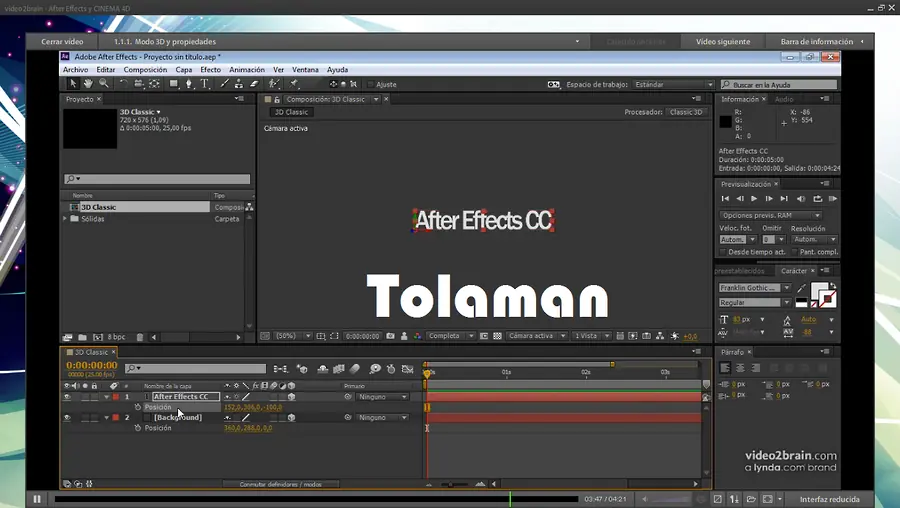Open the Espacio de trabajo Estándar dropdown
Image resolution: width=900 pixels, height=508 pixels.
click(x=673, y=84)
